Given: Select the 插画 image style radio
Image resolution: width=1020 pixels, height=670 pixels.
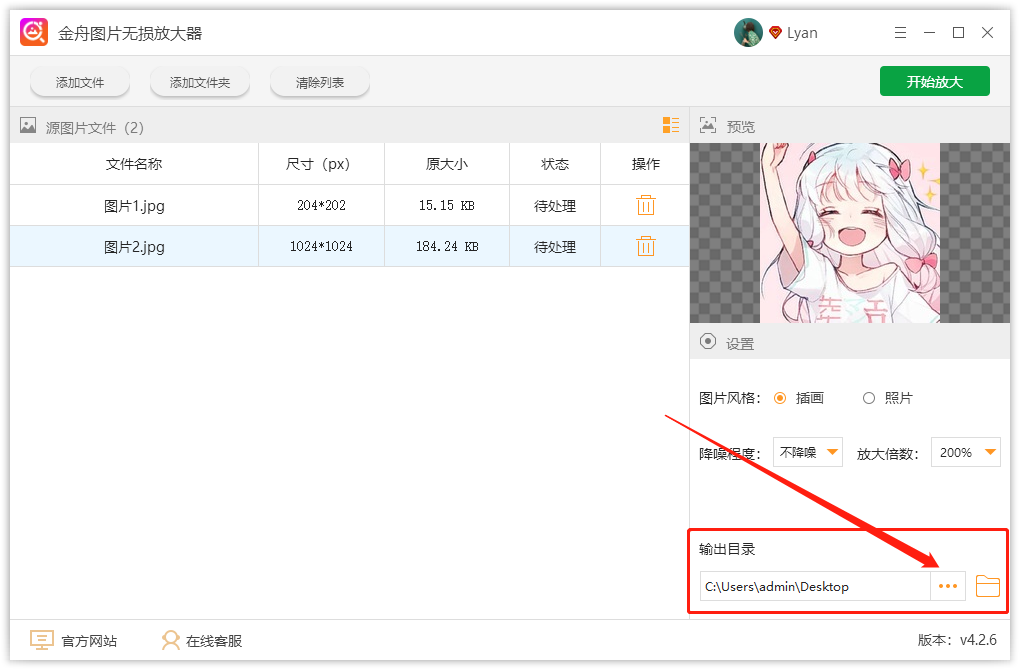Looking at the screenshot, I should [x=780, y=398].
